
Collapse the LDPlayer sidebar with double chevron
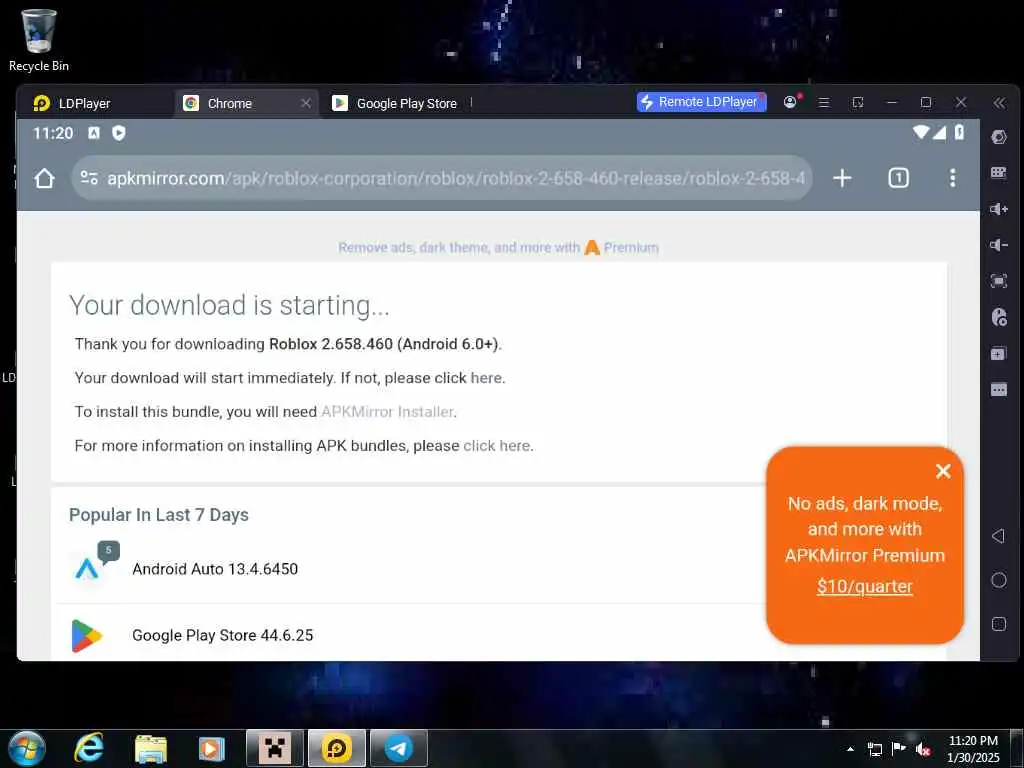999,103
